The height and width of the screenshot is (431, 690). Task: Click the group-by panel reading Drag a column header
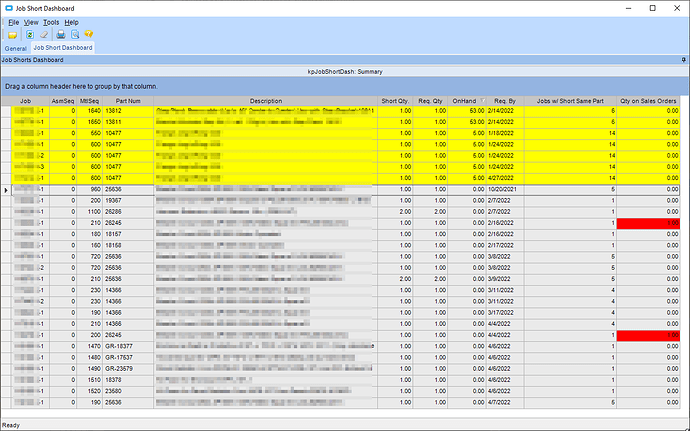(x=345, y=86)
